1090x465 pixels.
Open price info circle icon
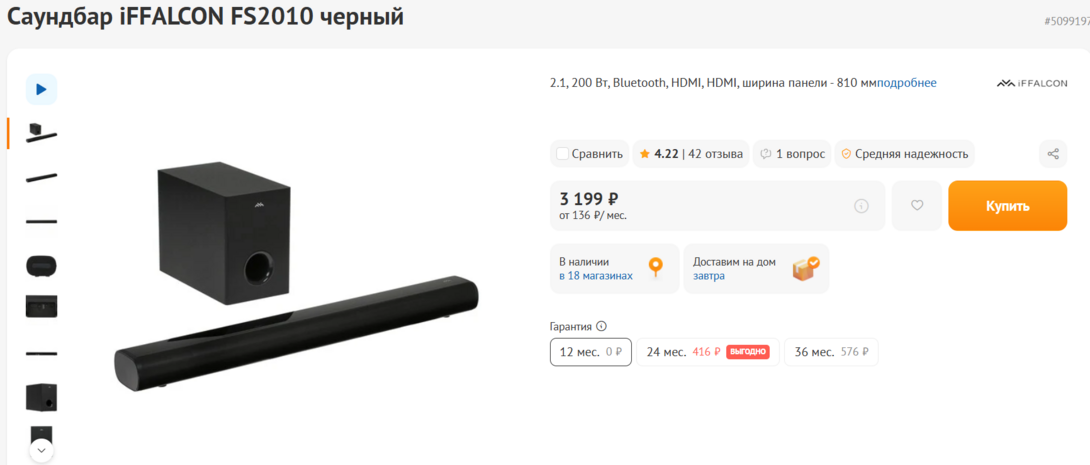[861, 206]
